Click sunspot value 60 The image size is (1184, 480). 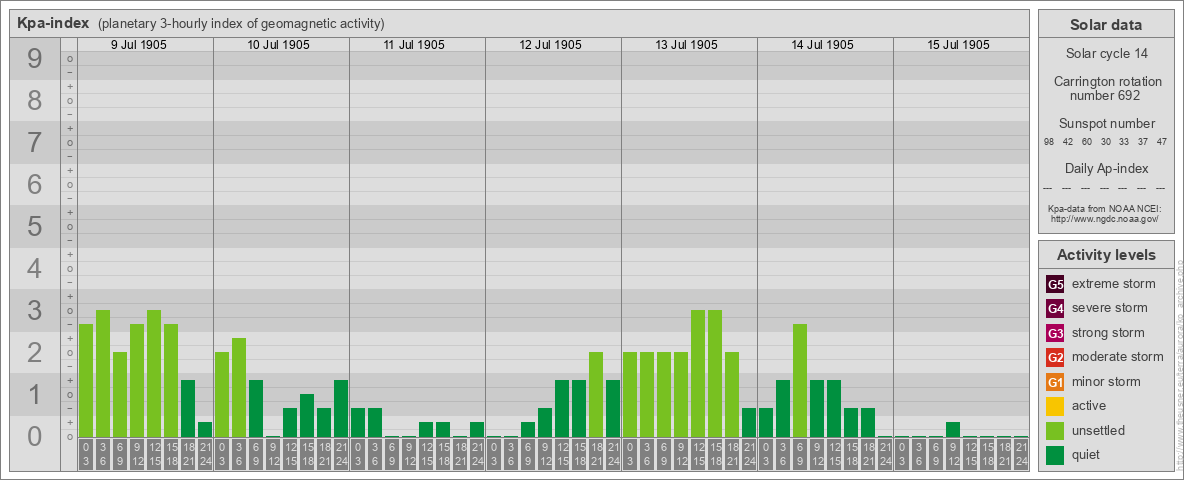click(x=1087, y=142)
